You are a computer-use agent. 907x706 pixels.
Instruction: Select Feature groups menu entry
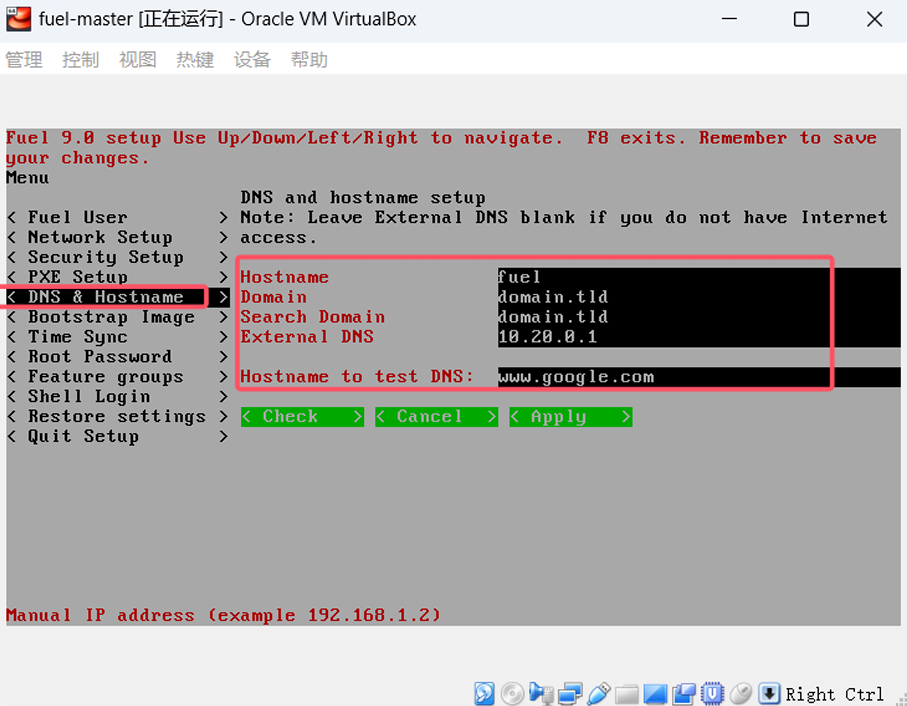[118, 376]
